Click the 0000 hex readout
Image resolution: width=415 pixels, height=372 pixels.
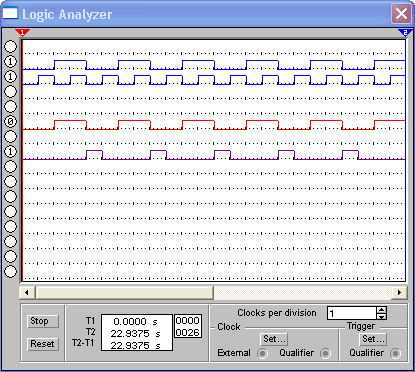pyautogui.click(x=188, y=321)
